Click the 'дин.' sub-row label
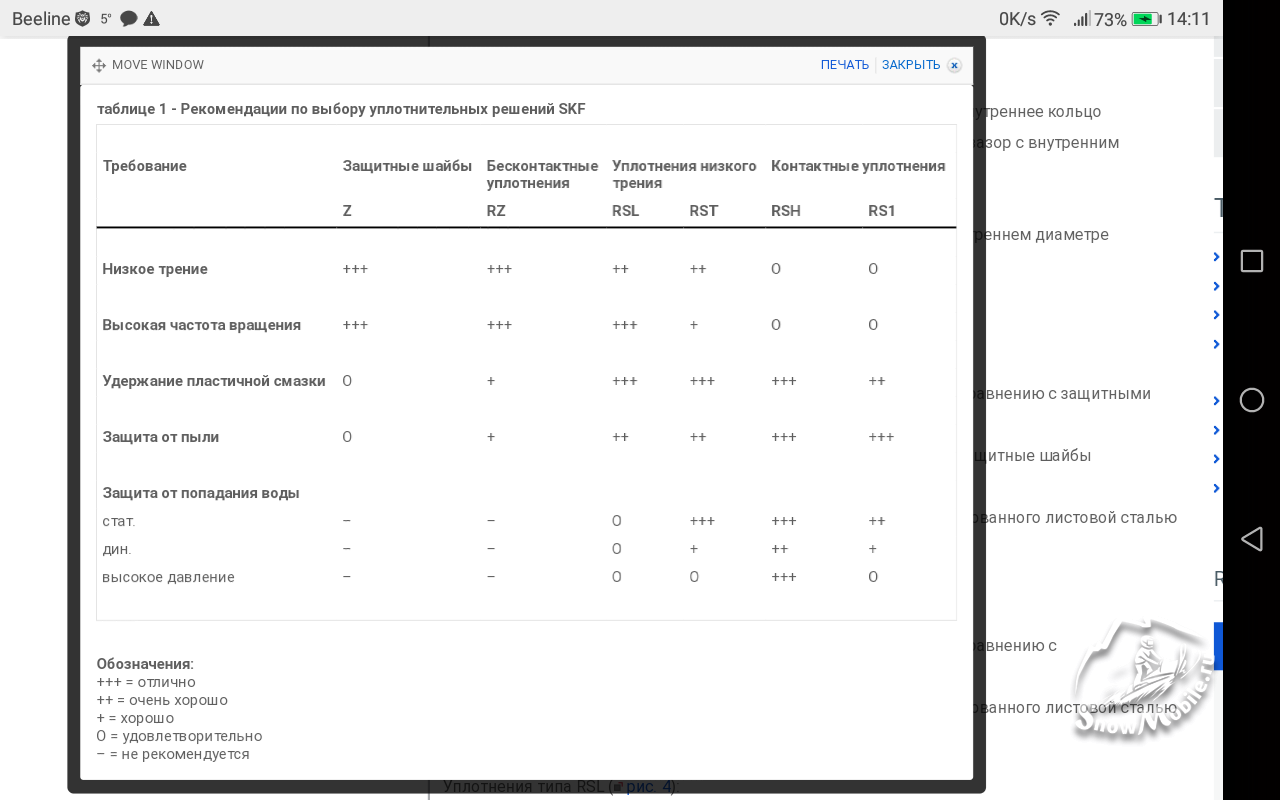This screenshot has height=800, width=1280. click(117, 549)
